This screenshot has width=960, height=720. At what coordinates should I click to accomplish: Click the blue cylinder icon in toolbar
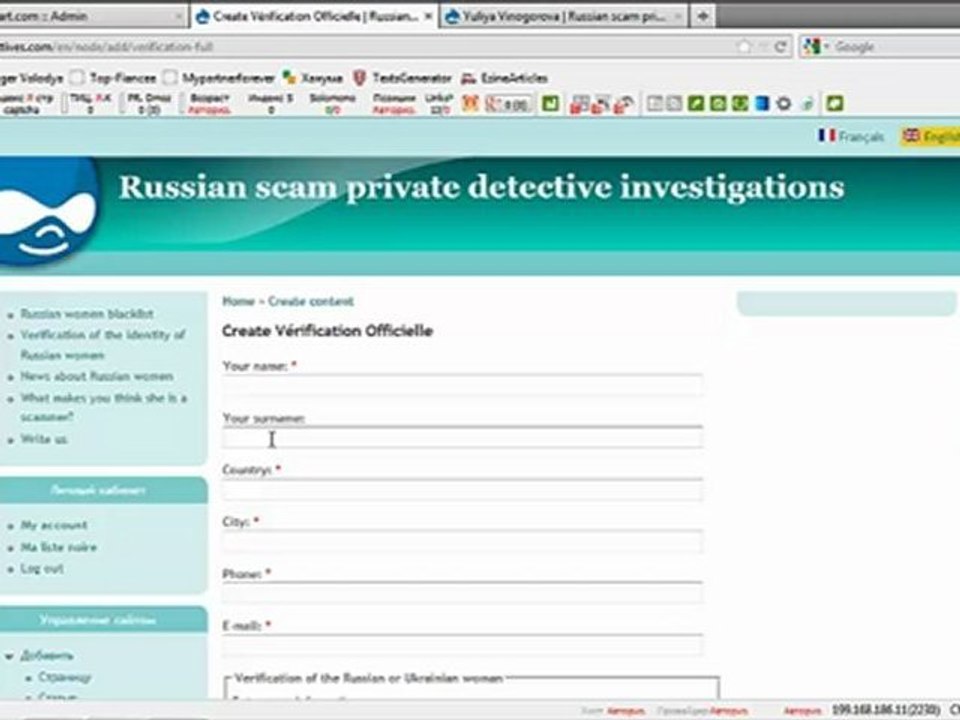[761, 103]
